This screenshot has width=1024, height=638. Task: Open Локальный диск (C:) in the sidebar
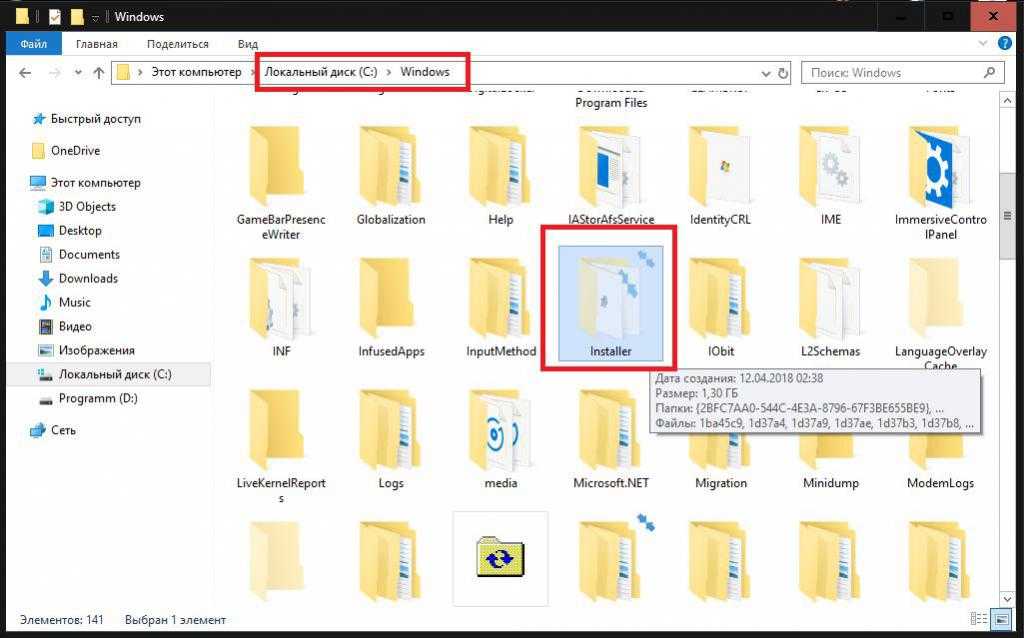(x=108, y=374)
